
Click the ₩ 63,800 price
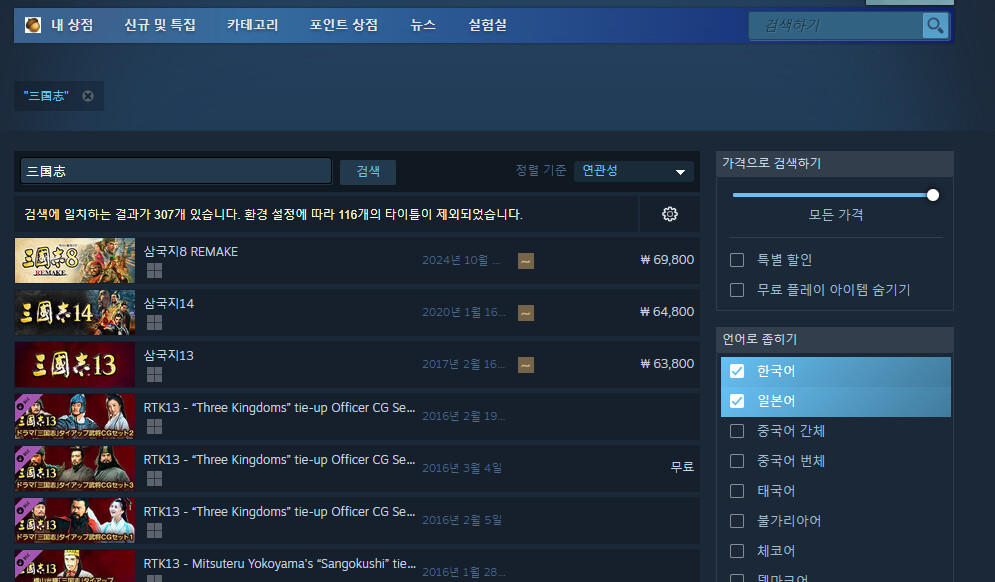[x=667, y=364]
